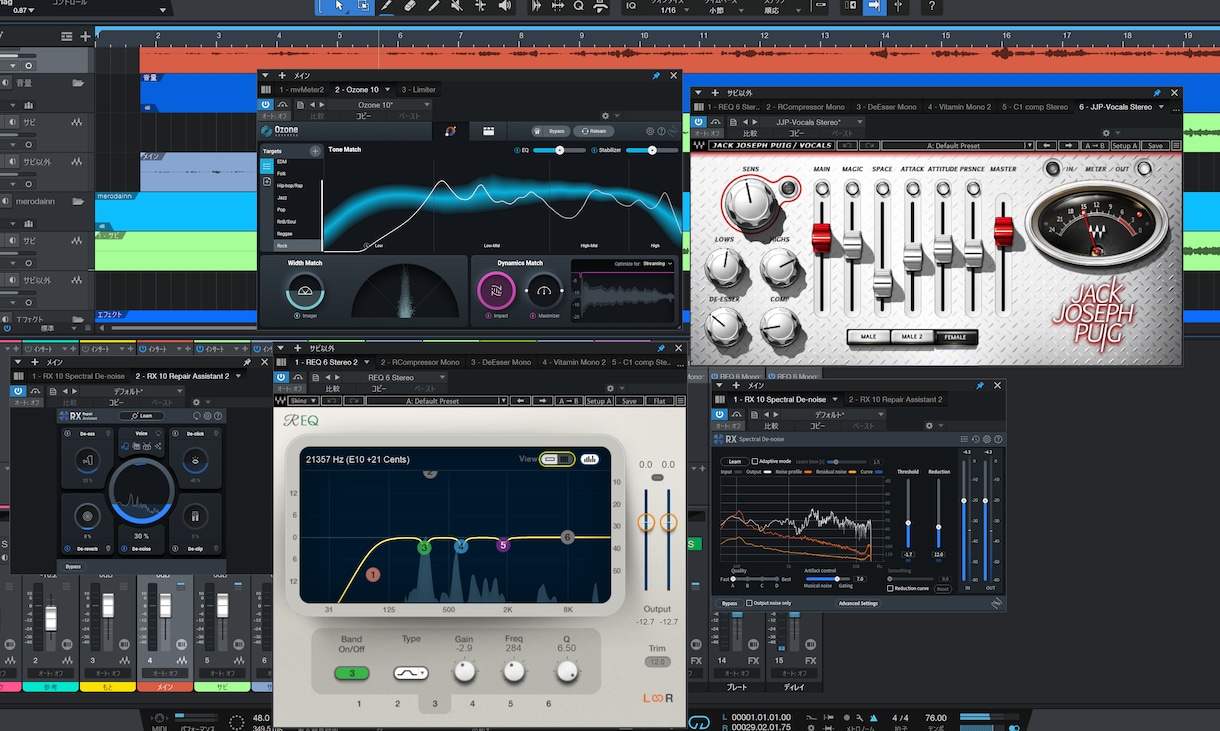Open the Ozone 10 settings gear
Image resolution: width=1220 pixels, height=731 pixels.
click(650, 131)
